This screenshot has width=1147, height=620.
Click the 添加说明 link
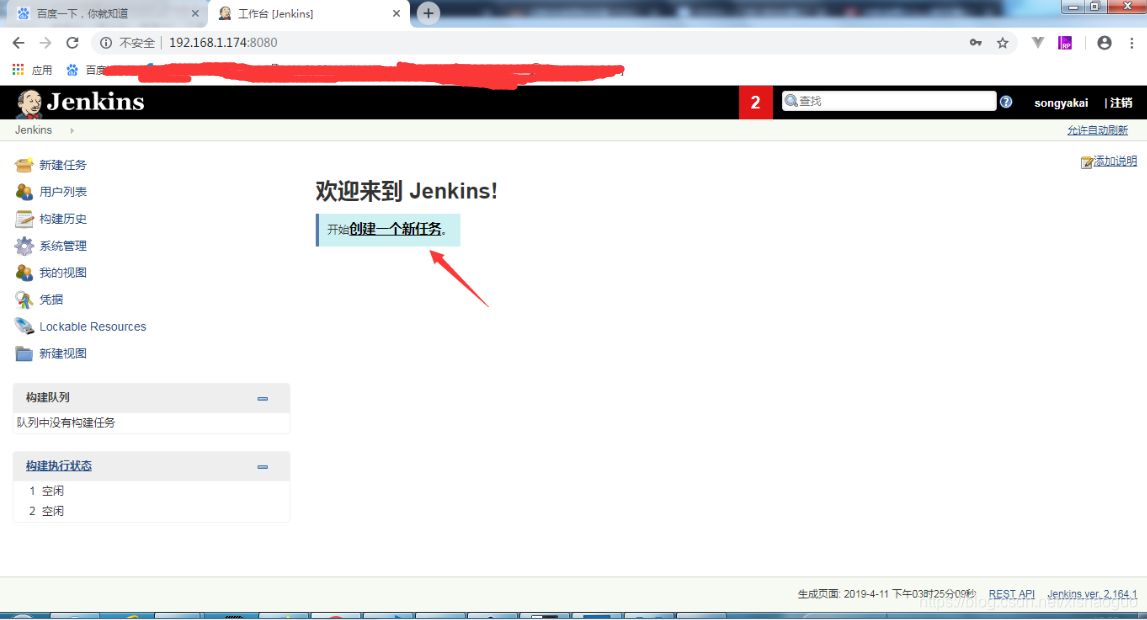pyautogui.click(x=1116, y=162)
